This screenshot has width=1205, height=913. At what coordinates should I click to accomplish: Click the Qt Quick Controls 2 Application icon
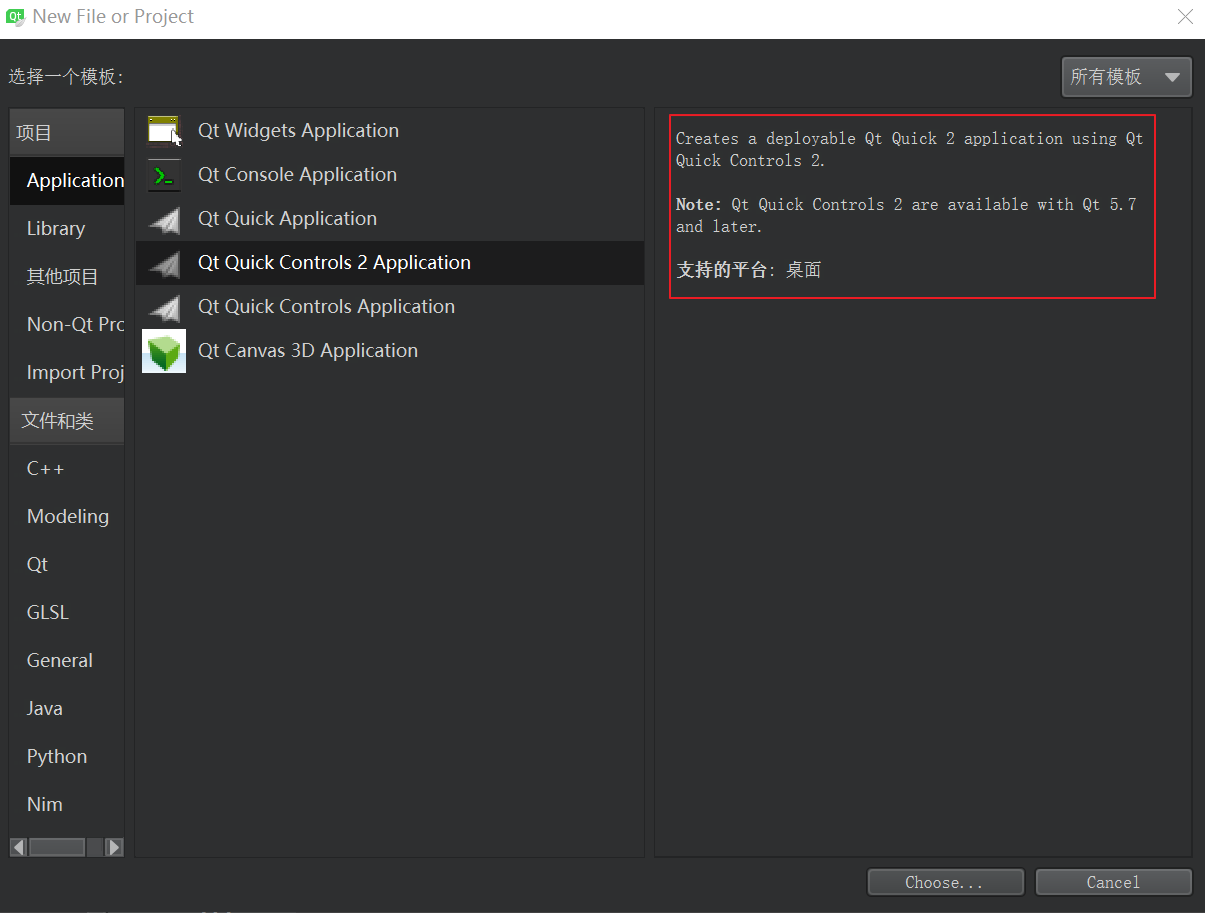[164, 263]
